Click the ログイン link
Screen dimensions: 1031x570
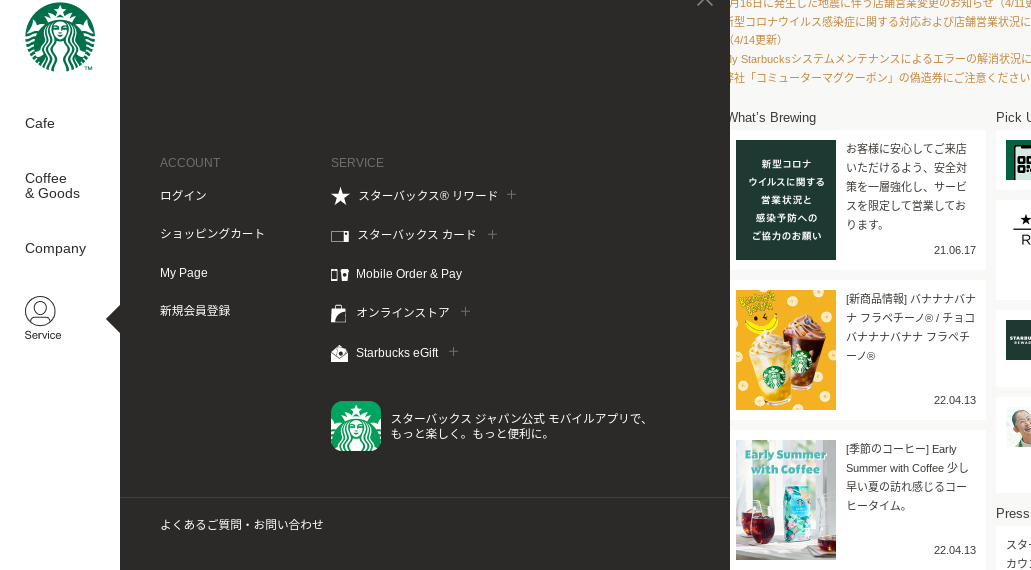point(183,196)
